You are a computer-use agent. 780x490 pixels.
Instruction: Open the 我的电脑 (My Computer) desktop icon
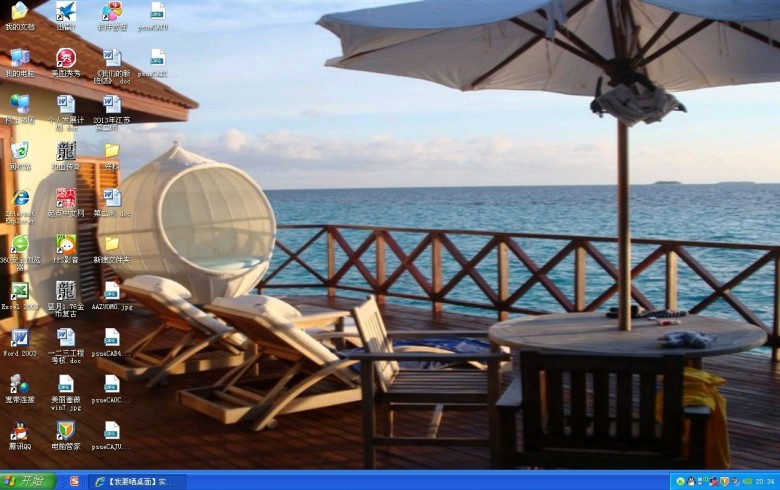[19, 58]
